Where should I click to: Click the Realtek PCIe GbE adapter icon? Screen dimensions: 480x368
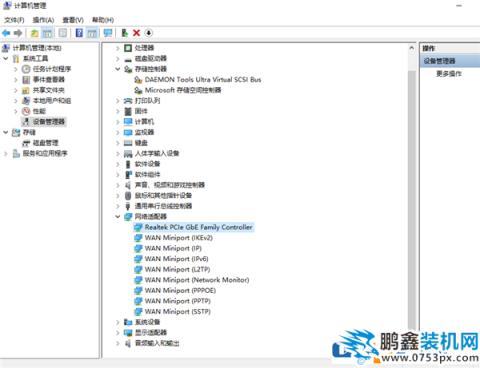[138, 227]
